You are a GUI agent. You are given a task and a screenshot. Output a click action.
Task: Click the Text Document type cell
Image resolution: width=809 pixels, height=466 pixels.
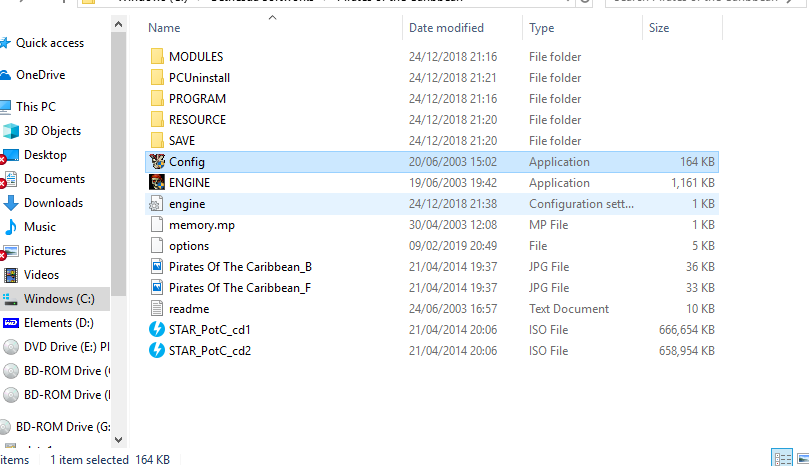(x=569, y=309)
